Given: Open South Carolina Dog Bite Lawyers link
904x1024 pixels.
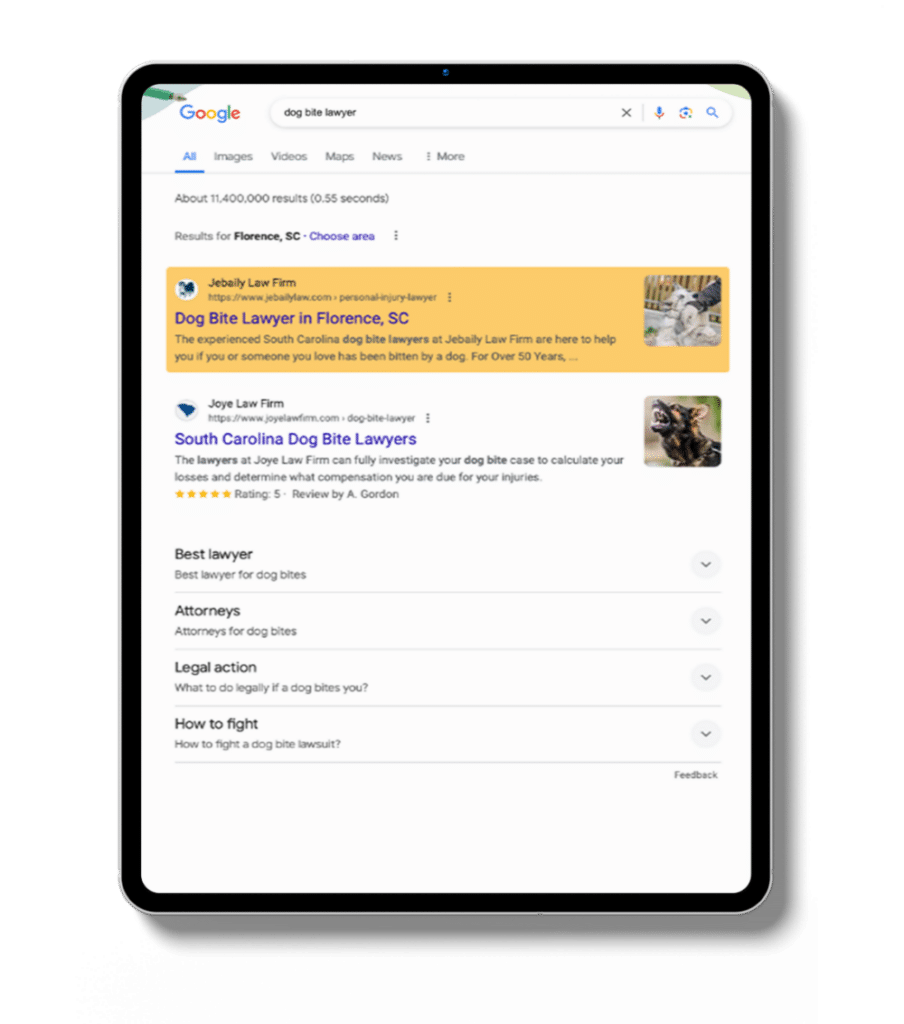Looking at the screenshot, I should coord(295,439).
